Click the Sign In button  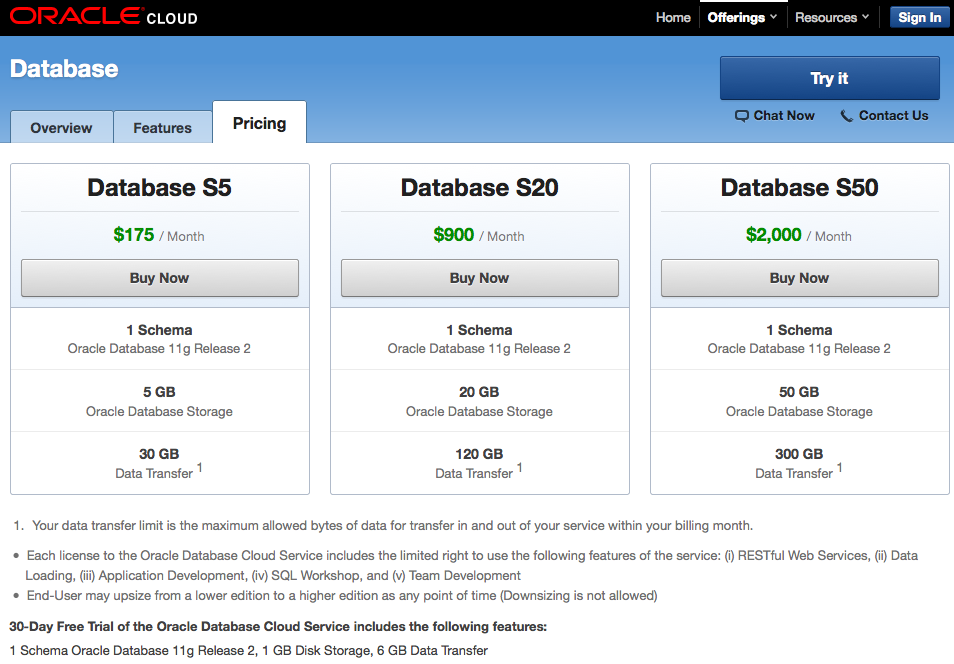pyautogui.click(x=919, y=17)
